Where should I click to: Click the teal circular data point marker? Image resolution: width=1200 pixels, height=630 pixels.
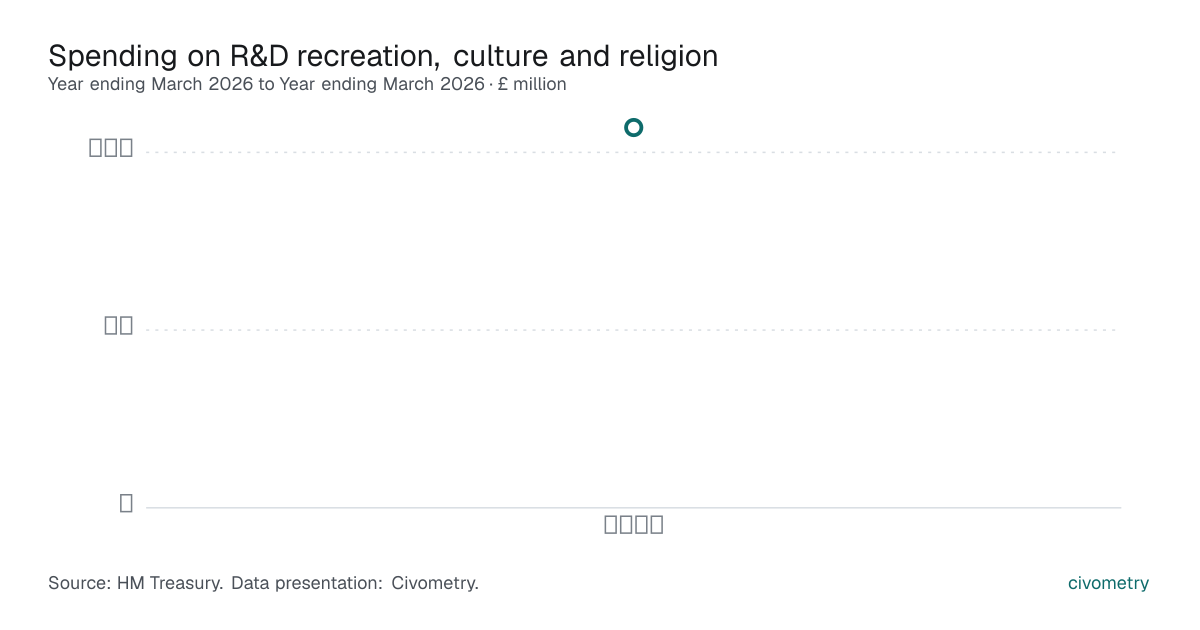(633, 127)
